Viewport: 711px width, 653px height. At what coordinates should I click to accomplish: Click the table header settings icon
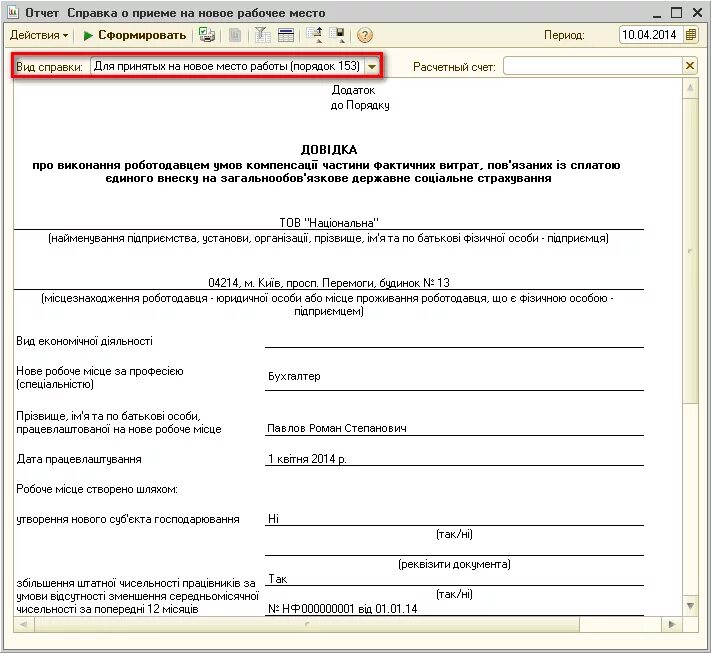[x=286, y=35]
